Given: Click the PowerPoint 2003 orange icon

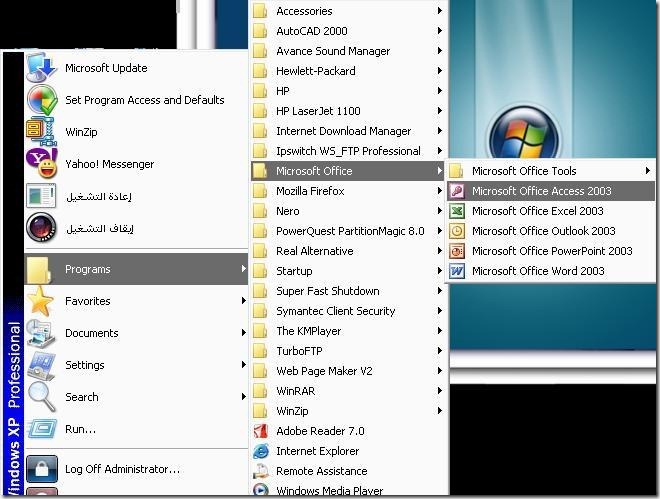Looking at the screenshot, I should pos(457,251).
